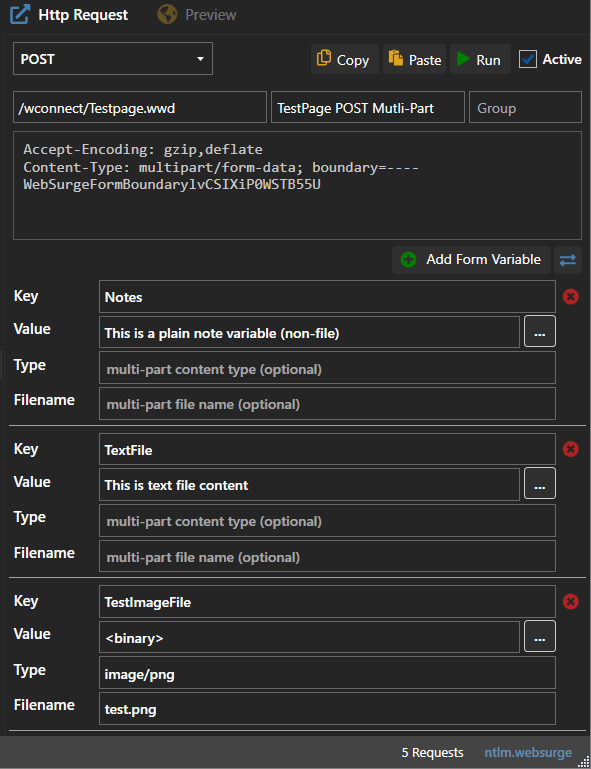Click the Notes content type field
This screenshot has width=591, height=769.
point(327,368)
